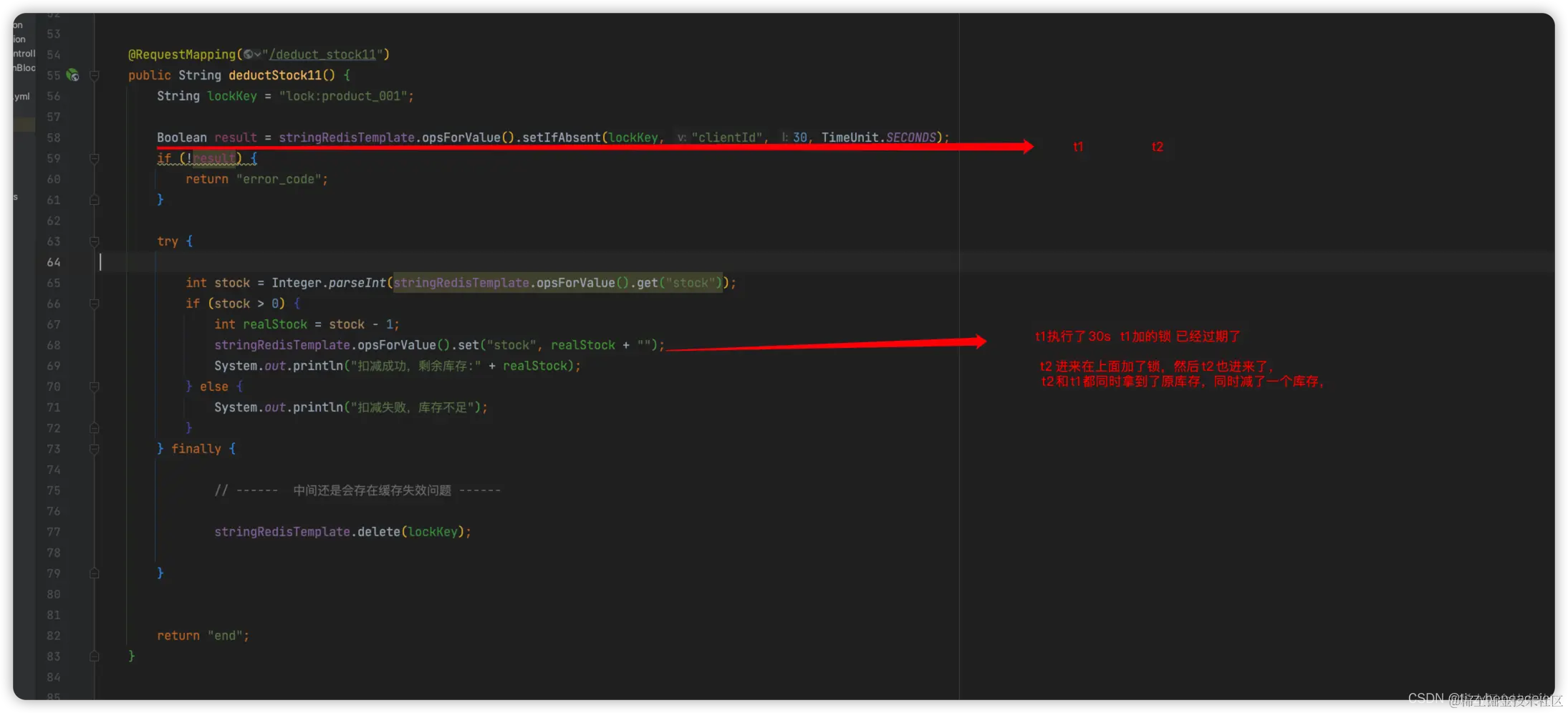Viewport: 1568px width, 713px height.
Task: Click method fold end marker on line 83
Action: click(95, 656)
